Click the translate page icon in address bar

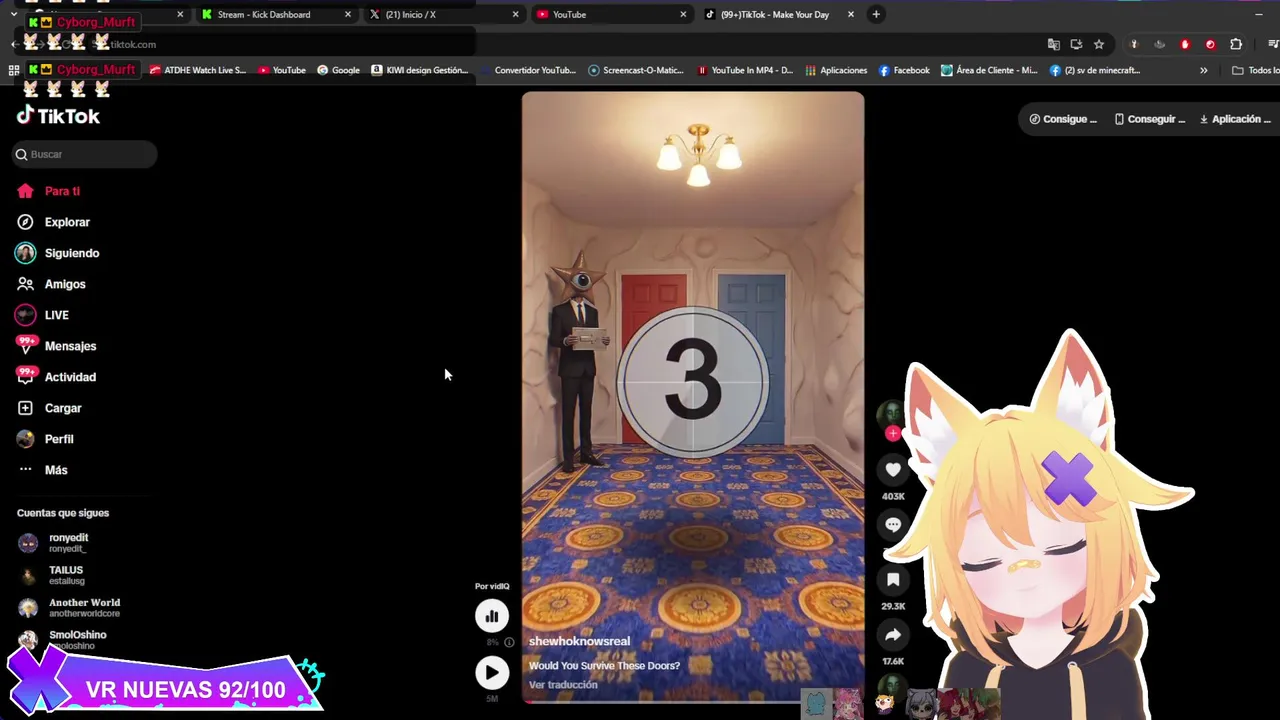pyautogui.click(x=1053, y=44)
